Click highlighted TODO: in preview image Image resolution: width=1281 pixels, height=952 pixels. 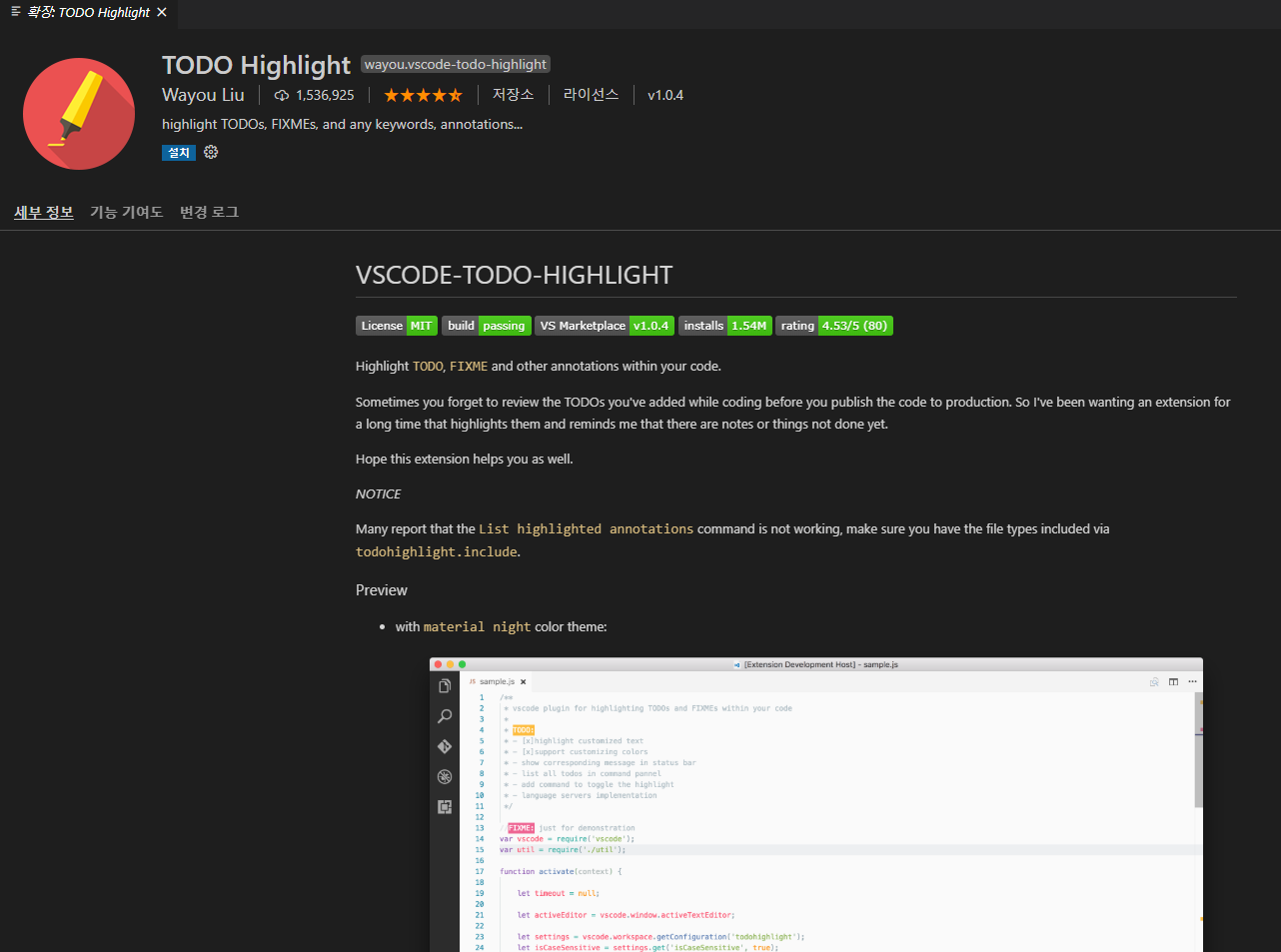(x=524, y=730)
